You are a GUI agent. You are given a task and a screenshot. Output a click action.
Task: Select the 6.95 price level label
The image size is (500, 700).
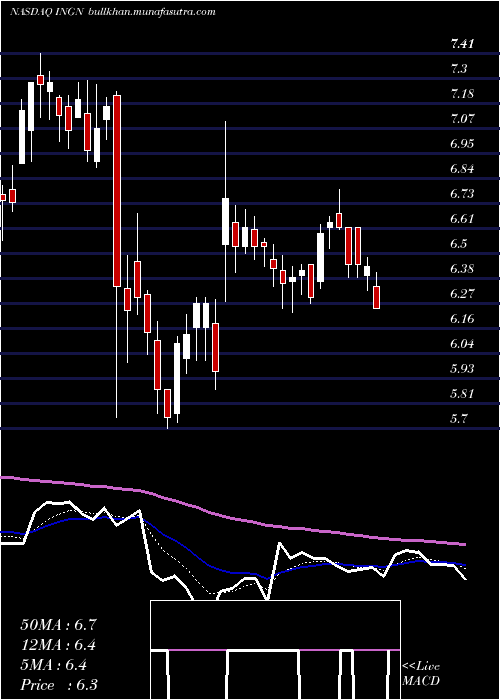tap(462, 144)
